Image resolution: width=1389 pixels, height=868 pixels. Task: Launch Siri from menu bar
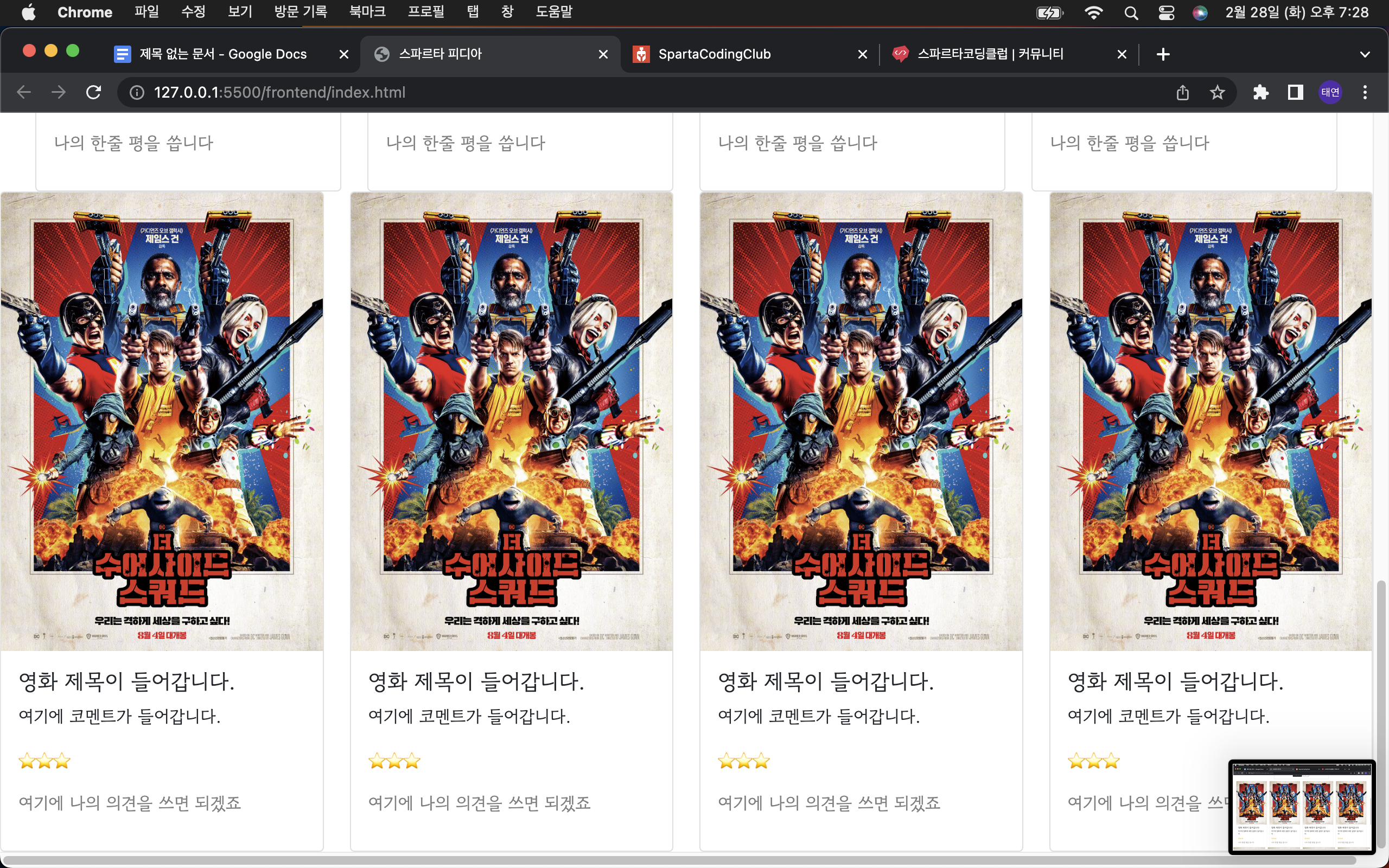pyautogui.click(x=1200, y=12)
